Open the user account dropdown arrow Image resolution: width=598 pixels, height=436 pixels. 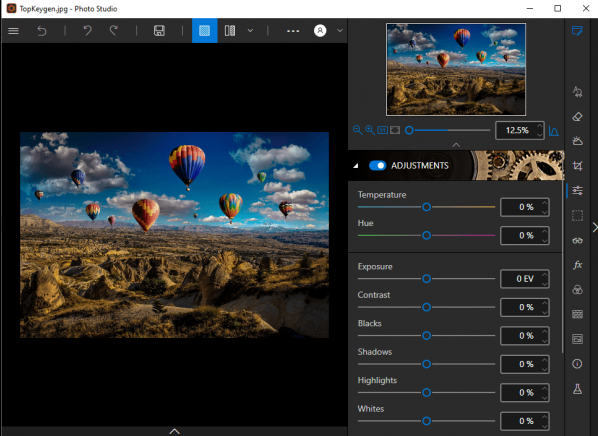pyautogui.click(x=340, y=31)
